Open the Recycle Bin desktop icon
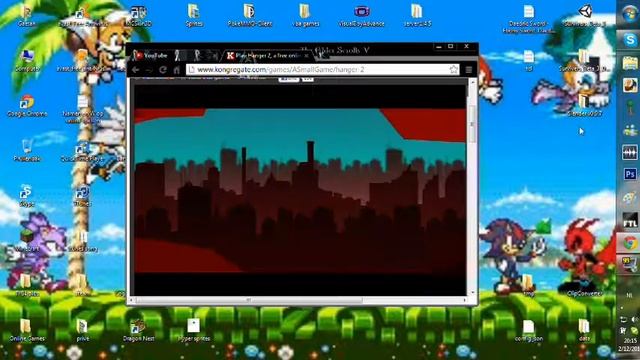640x360 pixels. click(x=27, y=151)
